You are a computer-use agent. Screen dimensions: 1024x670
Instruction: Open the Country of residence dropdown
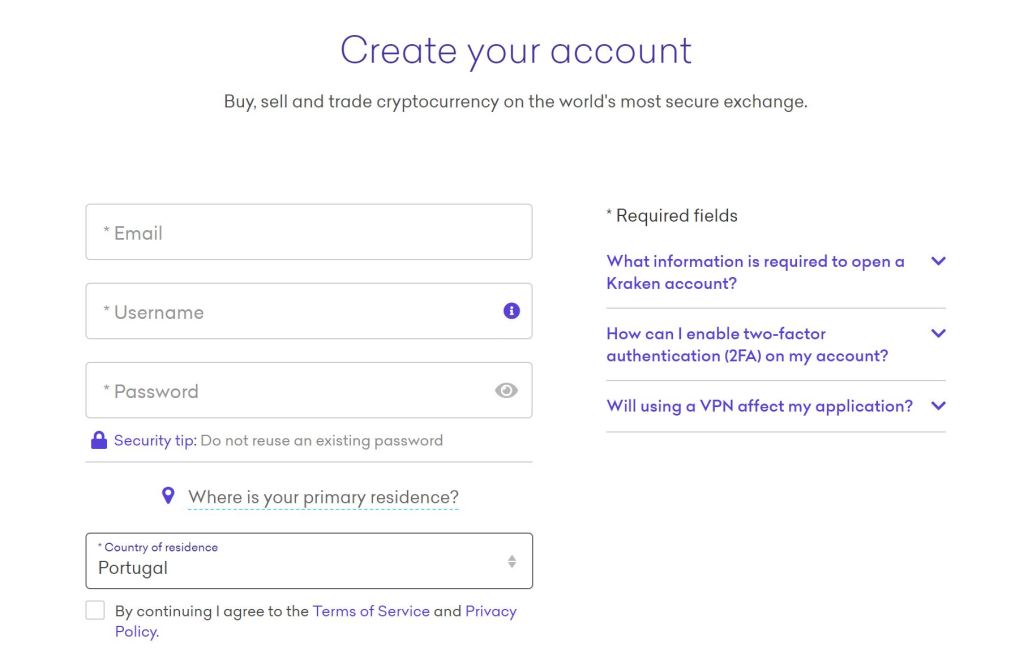pos(300,561)
